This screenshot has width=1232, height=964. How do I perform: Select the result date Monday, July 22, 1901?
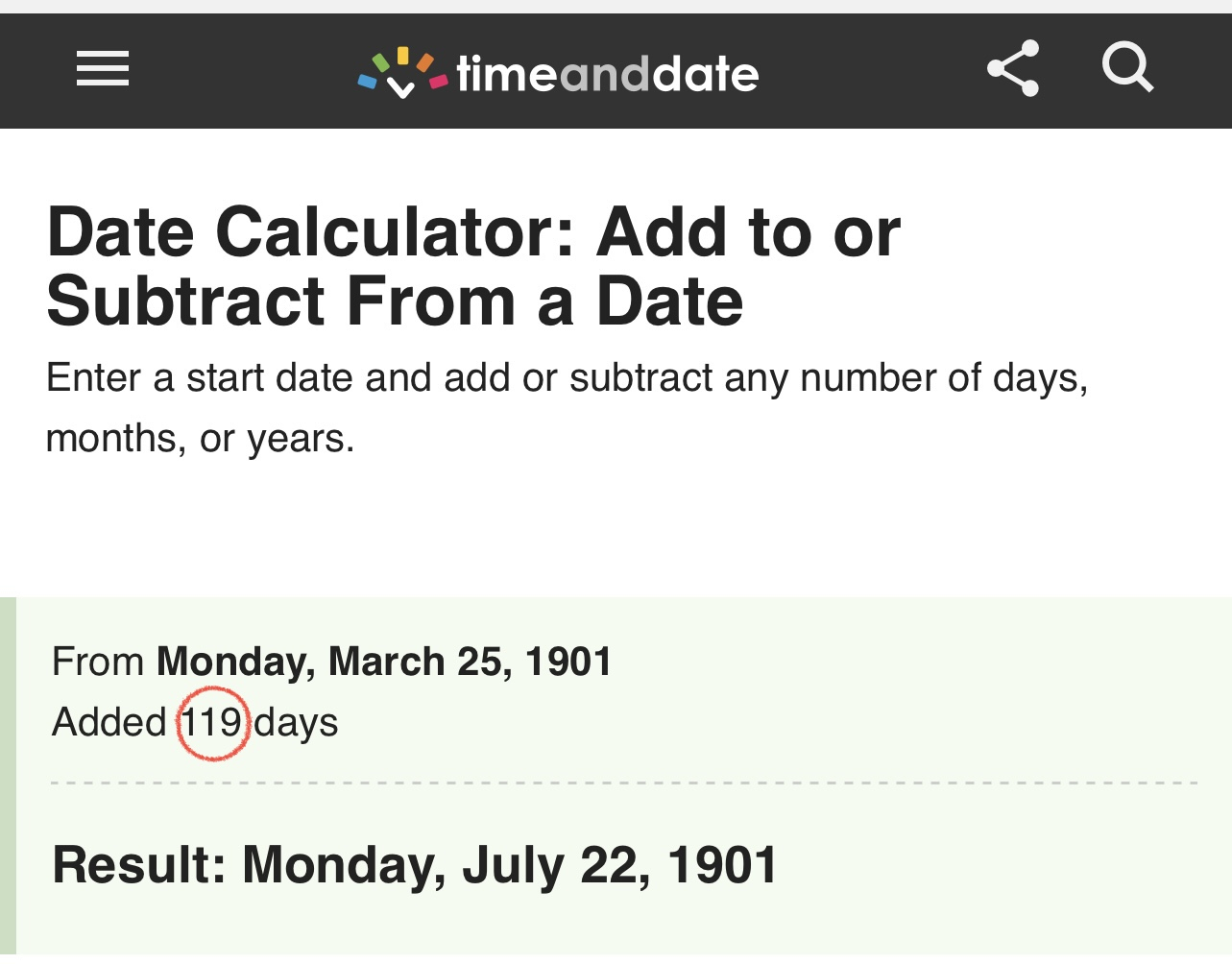(x=509, y=865)
